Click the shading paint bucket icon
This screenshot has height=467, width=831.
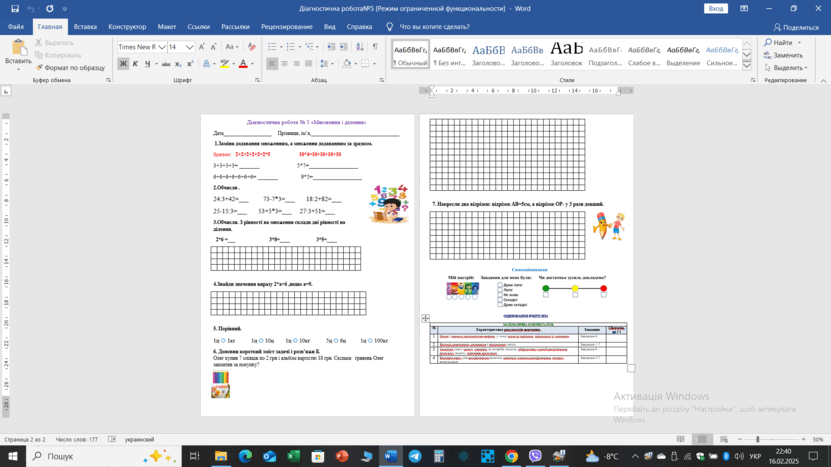[x=346, y=64]
